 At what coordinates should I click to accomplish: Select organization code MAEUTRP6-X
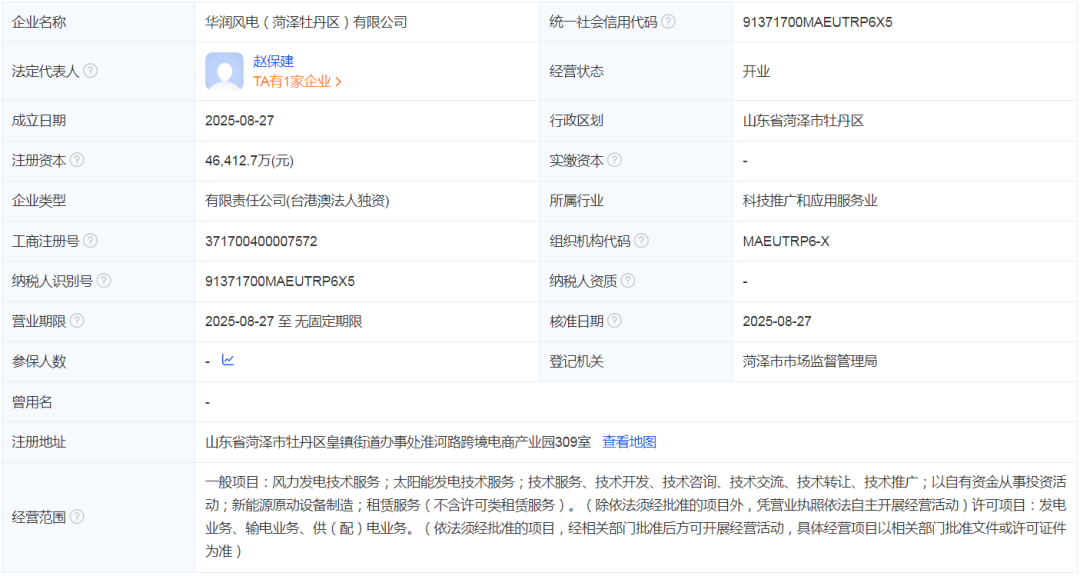(x=786, y=241)
